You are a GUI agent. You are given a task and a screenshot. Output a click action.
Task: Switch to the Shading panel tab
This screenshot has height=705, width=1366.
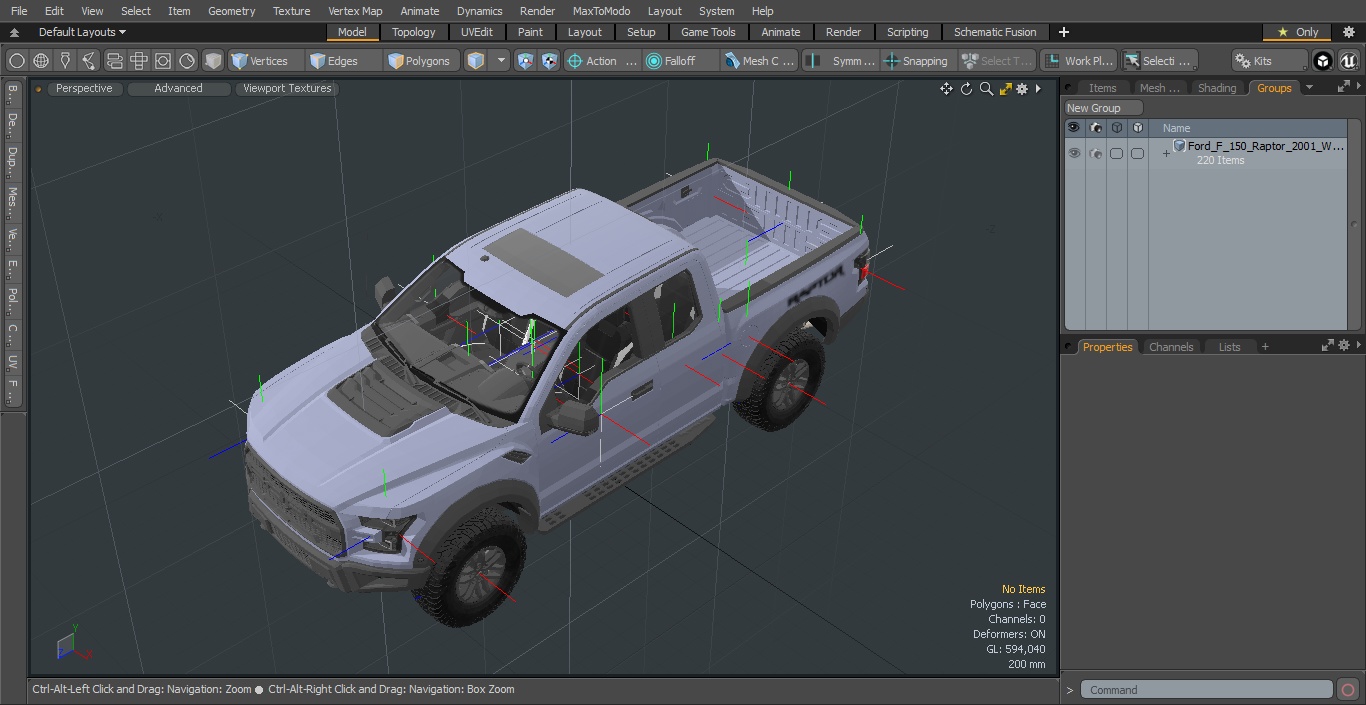point(1217,88)
